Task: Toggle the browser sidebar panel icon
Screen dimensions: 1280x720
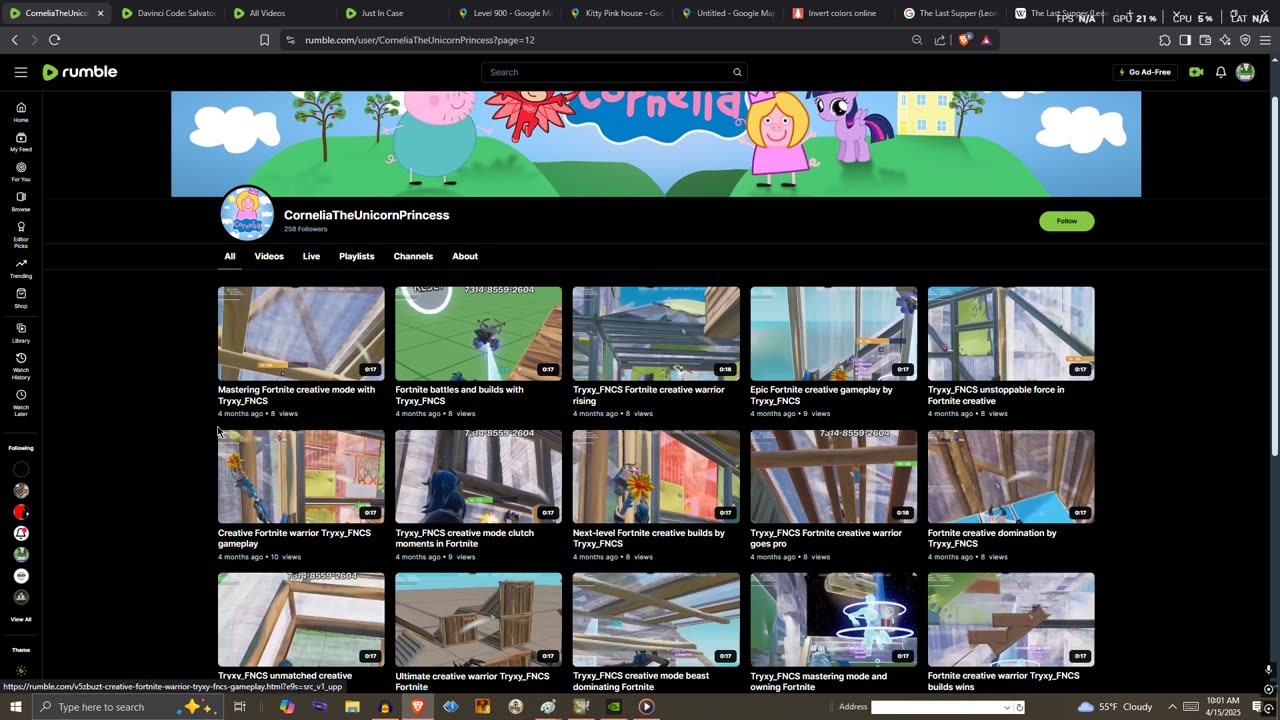Action: [1185, 40]
